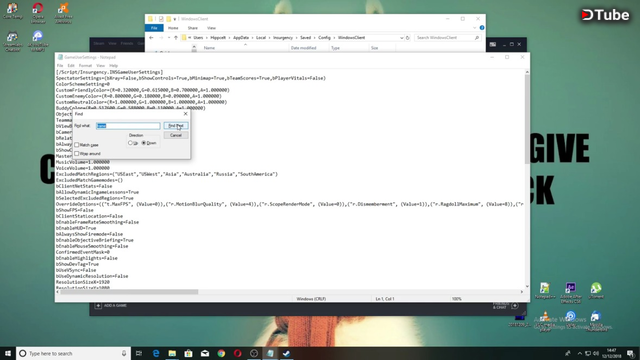640x360 pixels.
Task: Click Refresh button in Explorer address bar
Action: pos(407,38)
